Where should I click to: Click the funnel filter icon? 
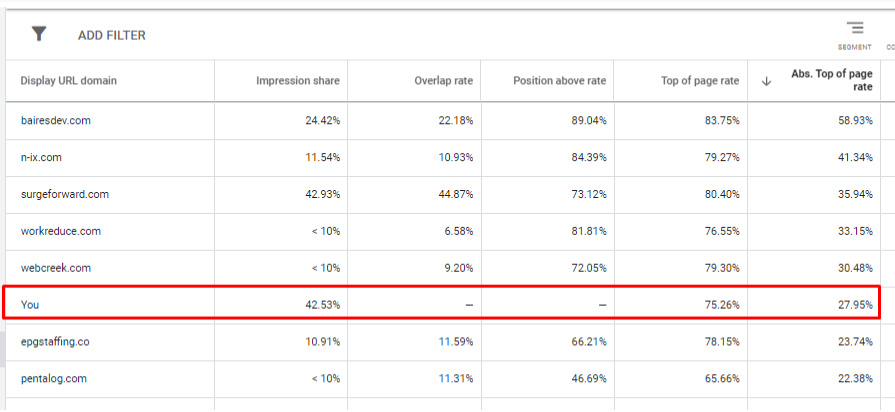click(39, 34)
